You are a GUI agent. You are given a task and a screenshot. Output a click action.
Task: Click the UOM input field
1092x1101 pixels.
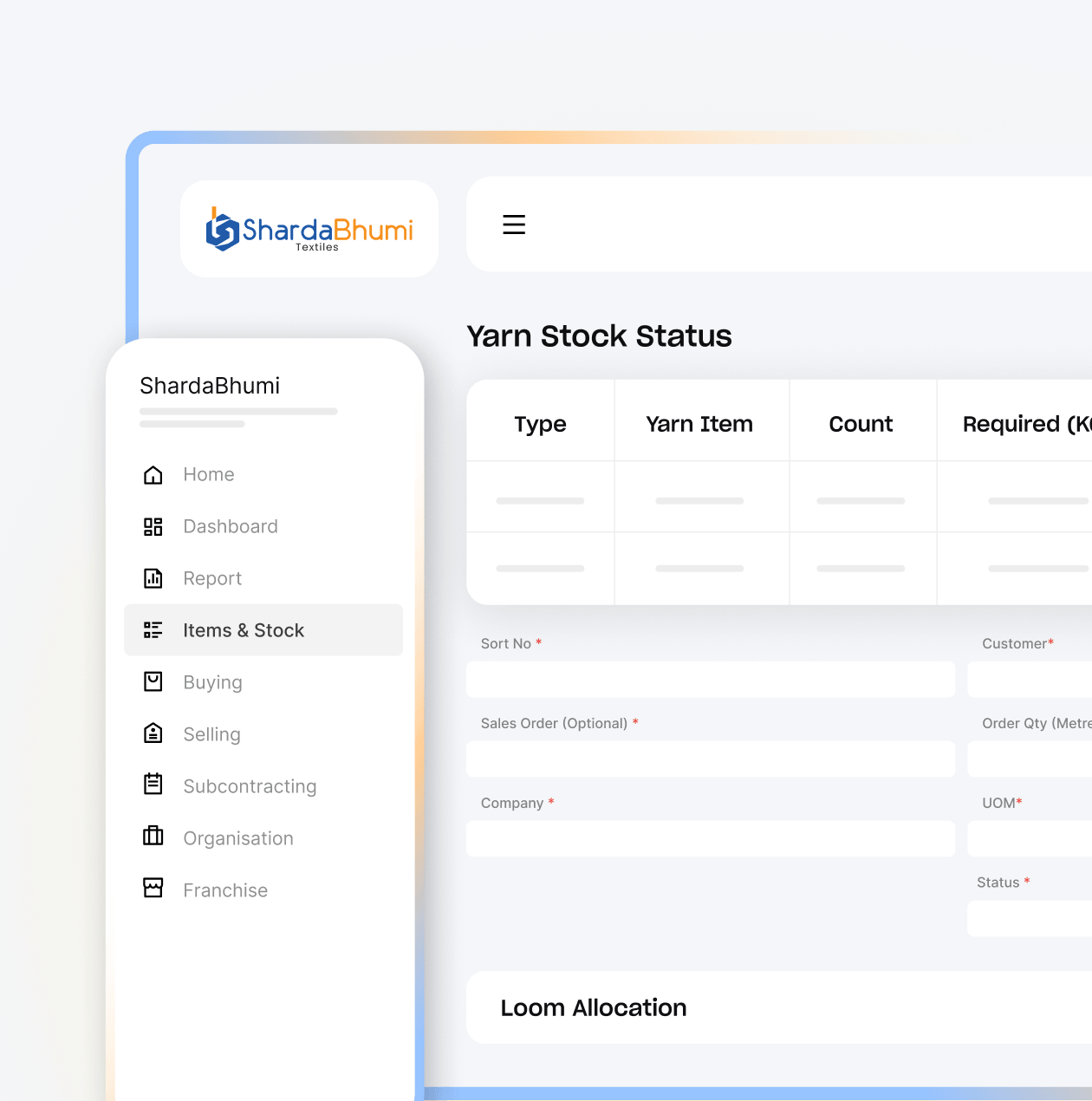pos(1030,839)
